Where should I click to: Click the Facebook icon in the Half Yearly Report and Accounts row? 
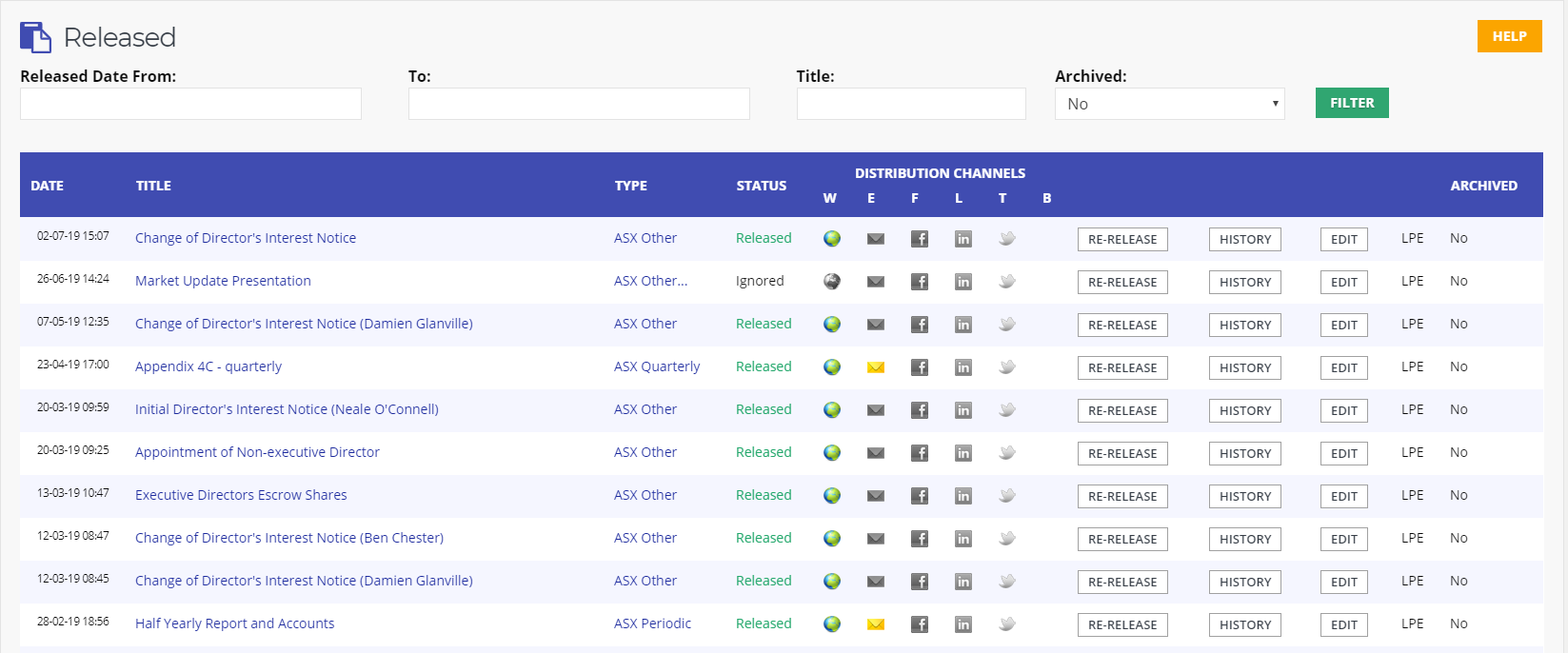920,624
